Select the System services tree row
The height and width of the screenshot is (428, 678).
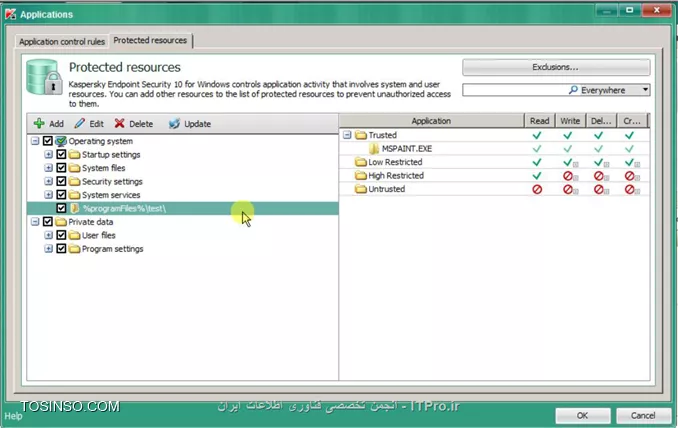[x=182, y=195]
